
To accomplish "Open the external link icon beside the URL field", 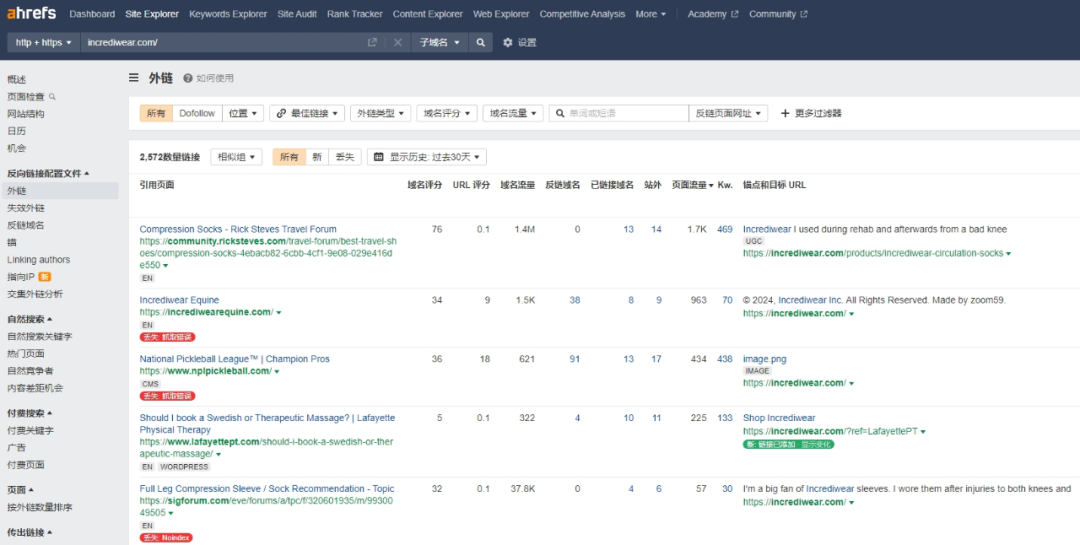I will (372, 43).
